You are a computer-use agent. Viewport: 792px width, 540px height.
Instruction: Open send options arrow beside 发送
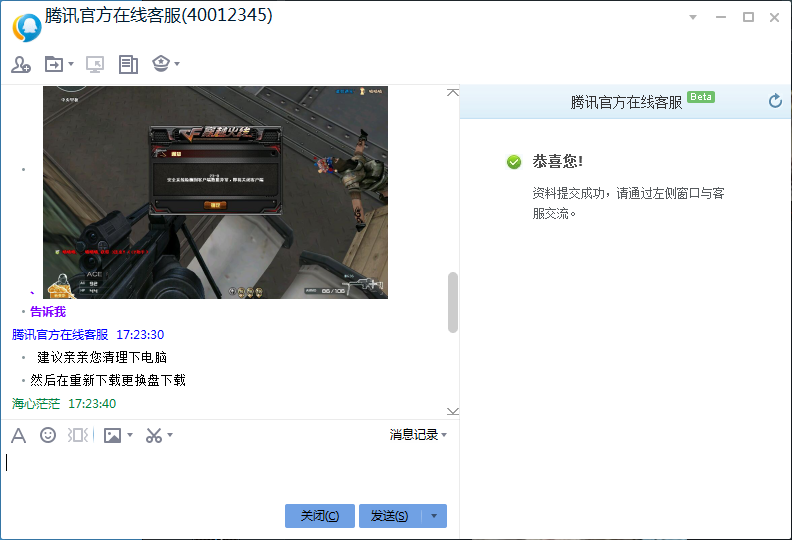tap(434, 516)
